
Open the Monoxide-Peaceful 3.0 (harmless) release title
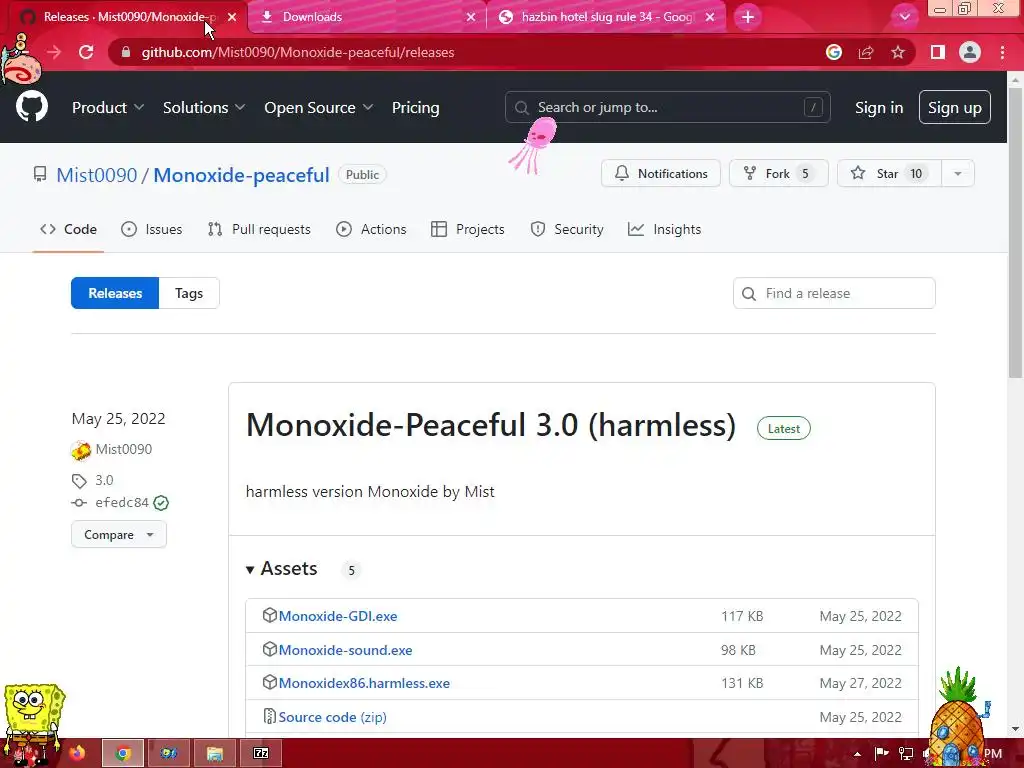tap(491, 425)
